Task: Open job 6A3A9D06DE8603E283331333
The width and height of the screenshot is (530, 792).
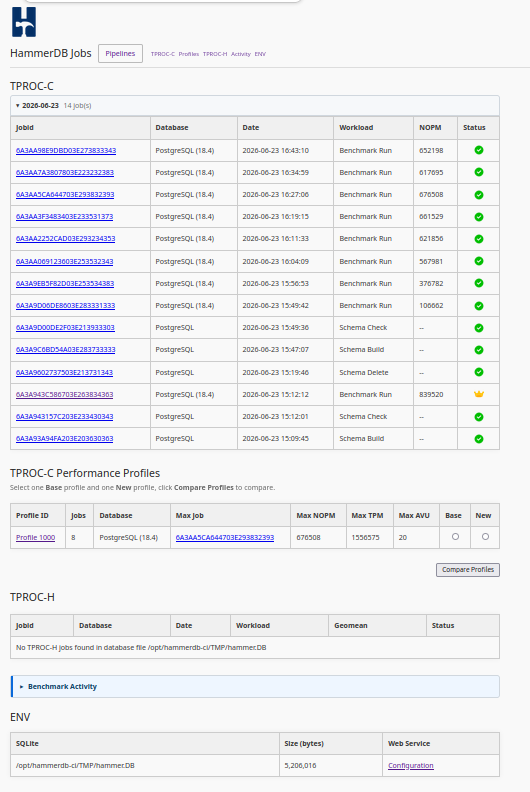Action: (x=65, y=306)
